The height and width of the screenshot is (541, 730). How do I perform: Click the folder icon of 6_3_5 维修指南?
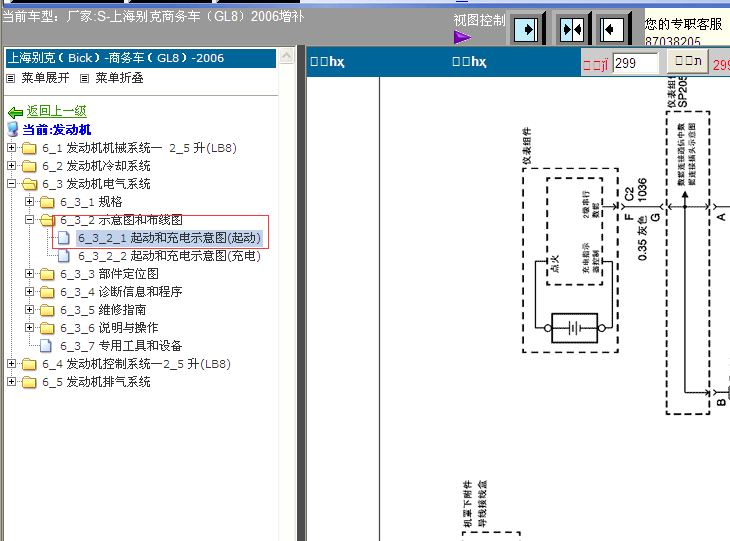coord(47,310)
